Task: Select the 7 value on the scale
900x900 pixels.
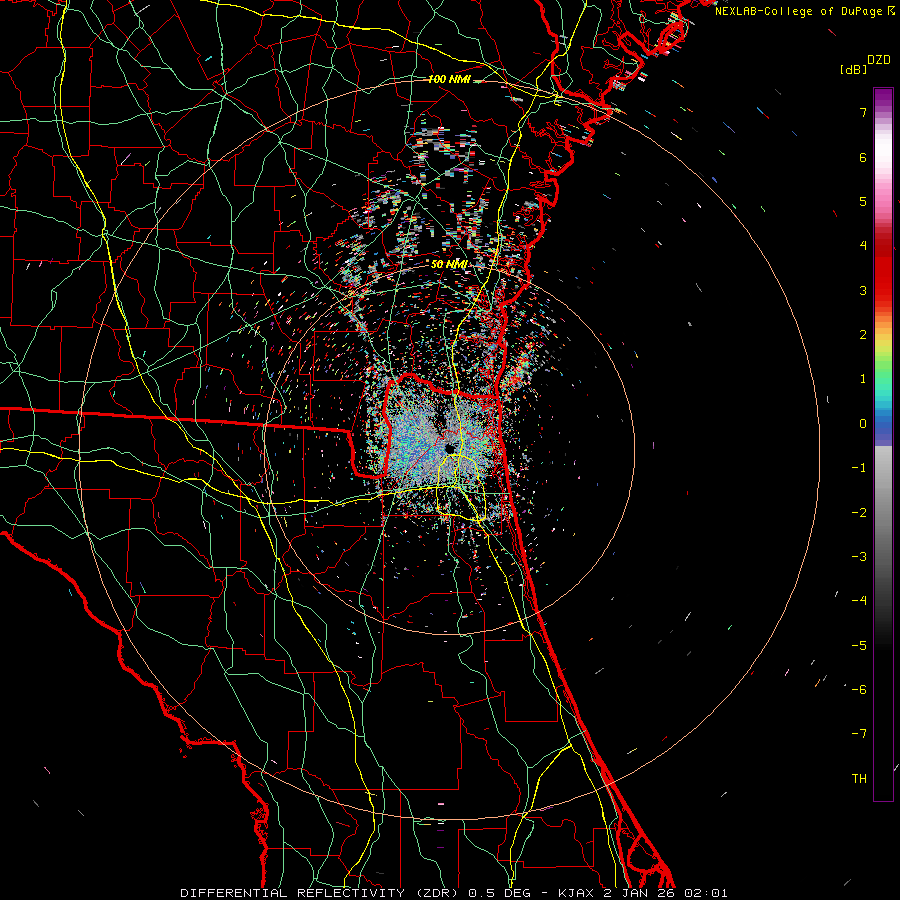Action: coord(862,112)
